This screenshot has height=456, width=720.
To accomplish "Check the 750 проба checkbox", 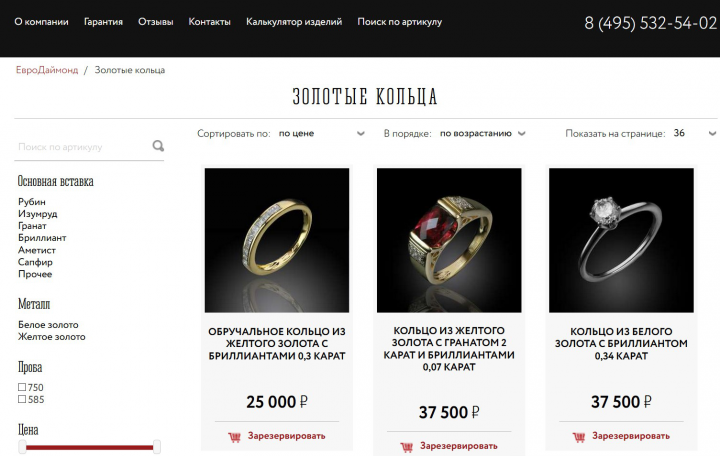I will (x=22, y=387).
